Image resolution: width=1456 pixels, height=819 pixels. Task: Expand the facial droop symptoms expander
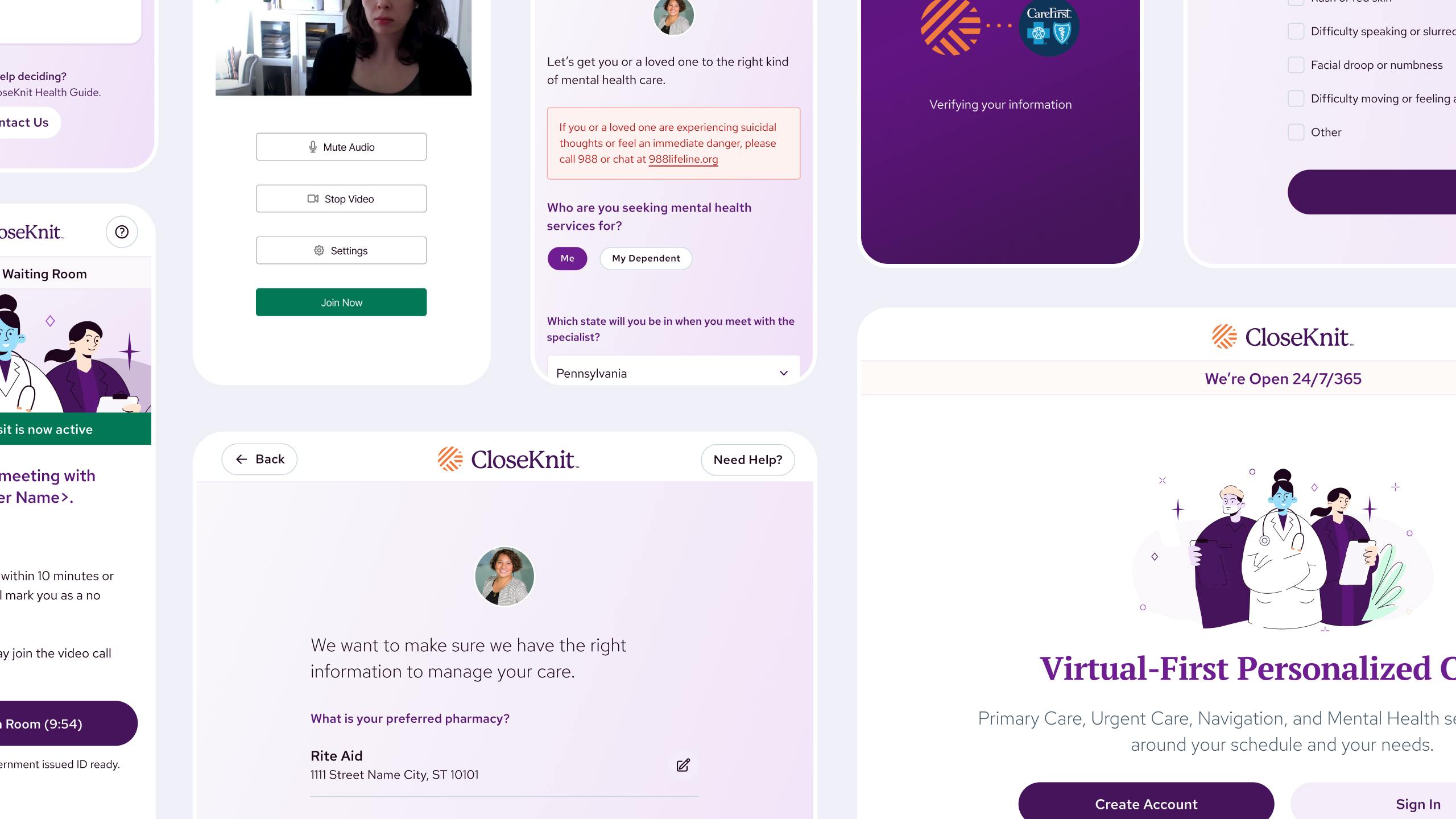(x=1296, y=64)
